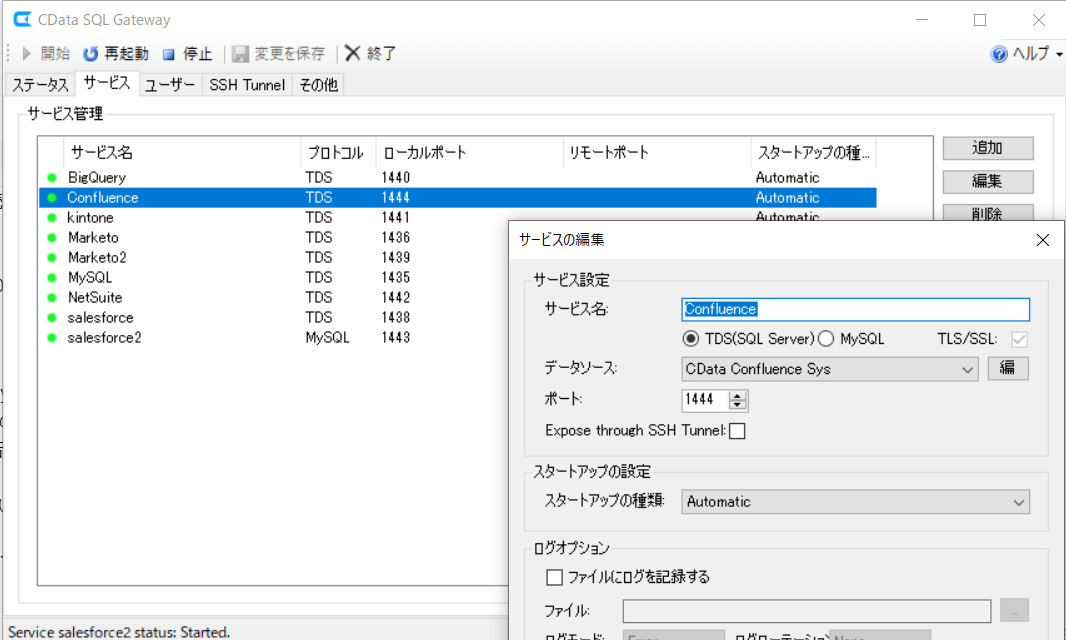Click green status indicator for BigQuery
Viewport: 1066px width, 640px height.
click(52, 178)
